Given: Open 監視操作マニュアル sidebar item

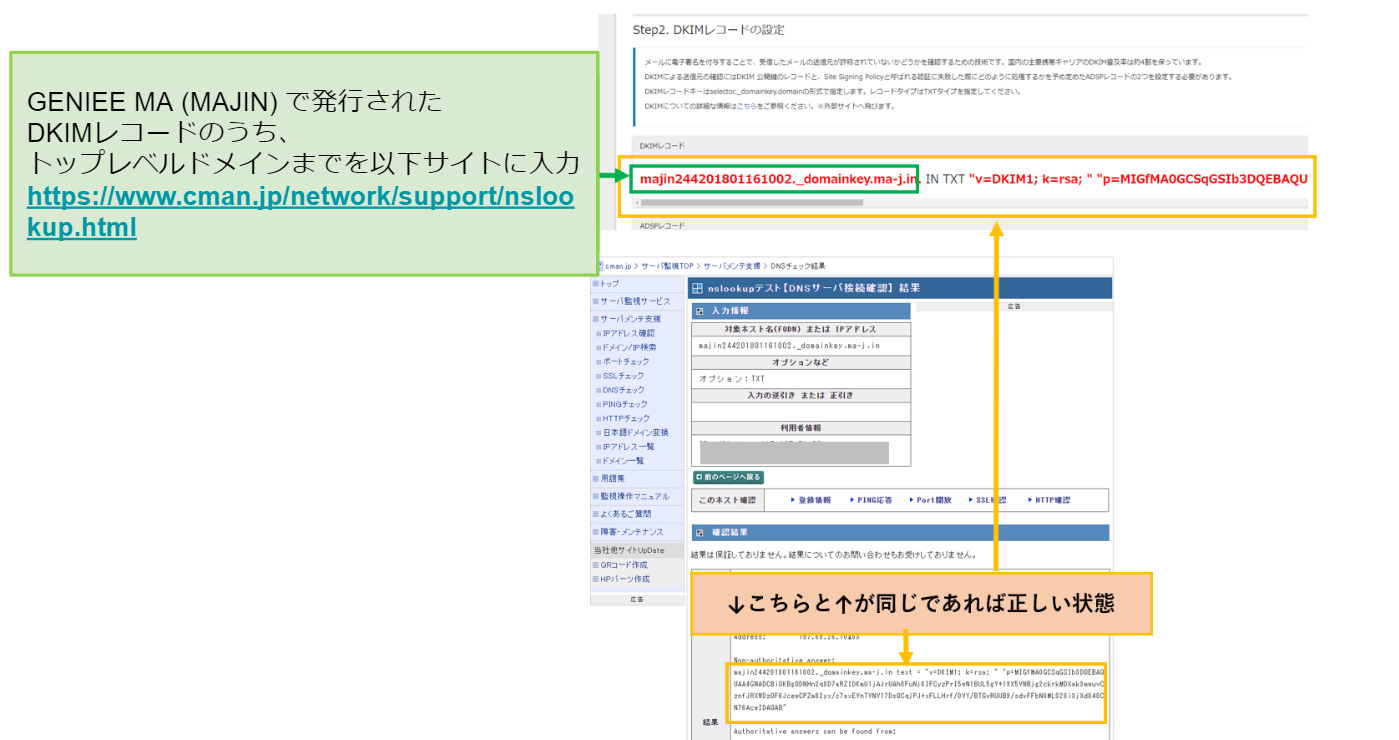Looking at the screenshot, I should pos(635,496).
